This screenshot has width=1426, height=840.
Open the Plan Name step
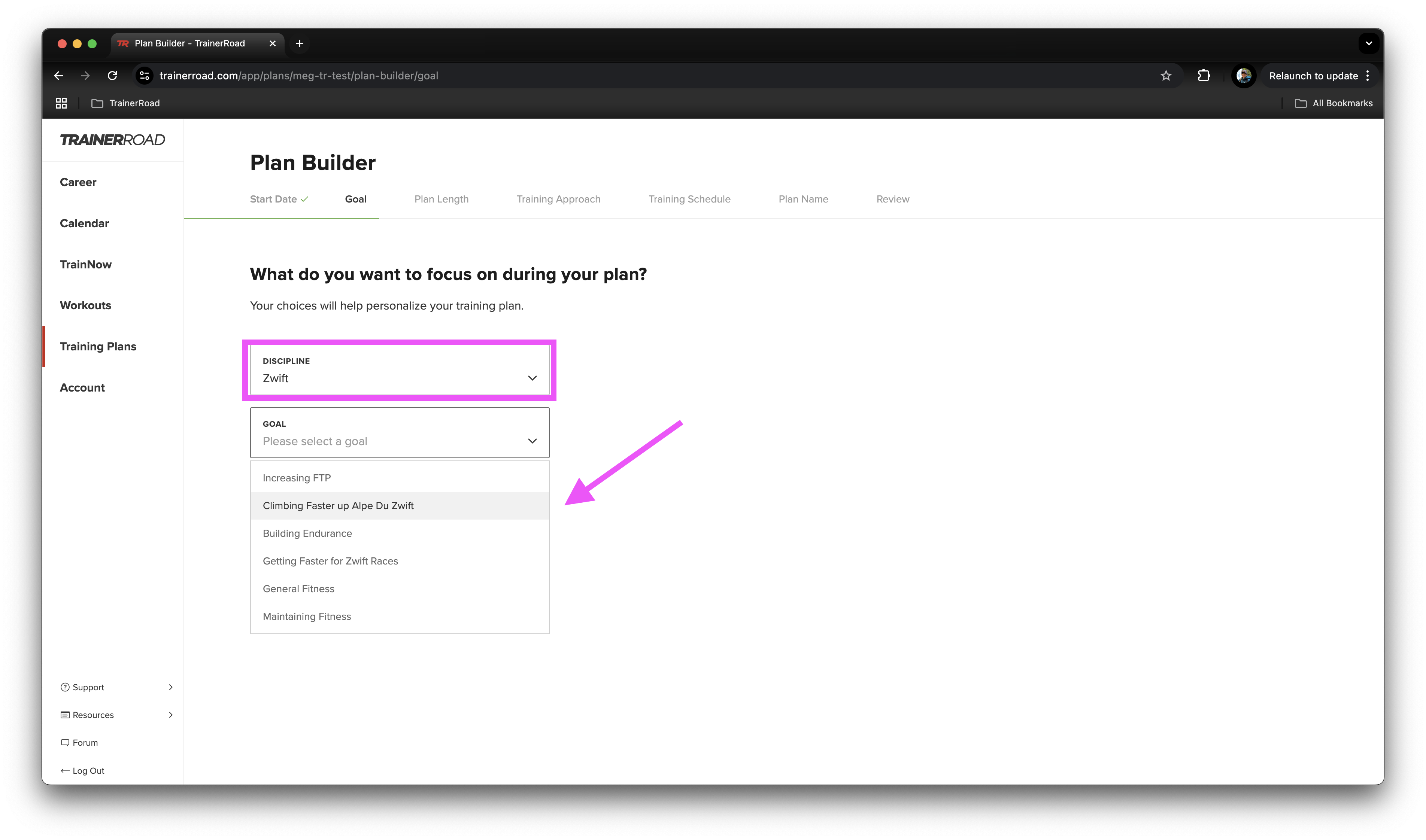coord(803,199)
